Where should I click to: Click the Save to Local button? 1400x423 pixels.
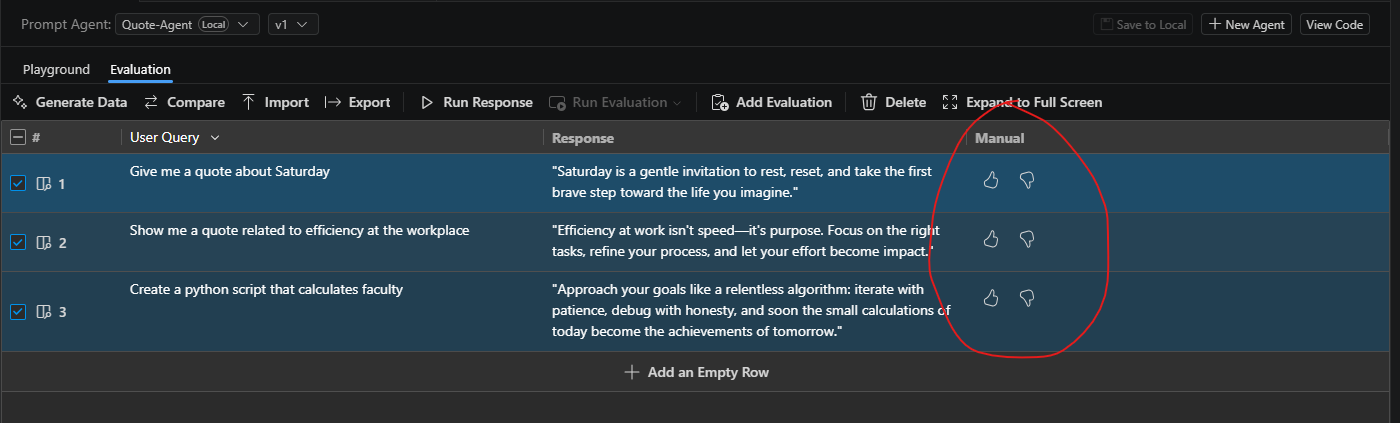click(1143, 24)
